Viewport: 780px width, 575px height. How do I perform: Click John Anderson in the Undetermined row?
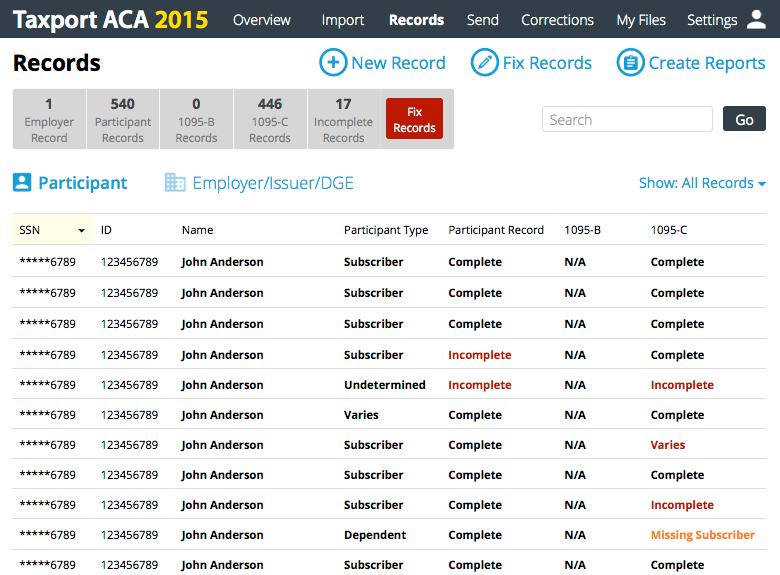coord(222,384)
